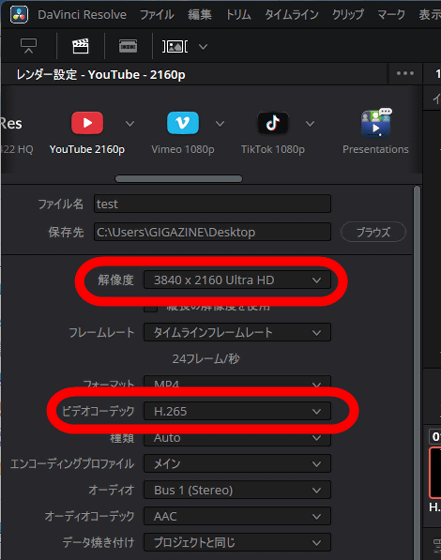The width and height of the screenshot is (441, 560).
Task: Select the YouTube 2160p preset icon
Action: pos(87,123)
